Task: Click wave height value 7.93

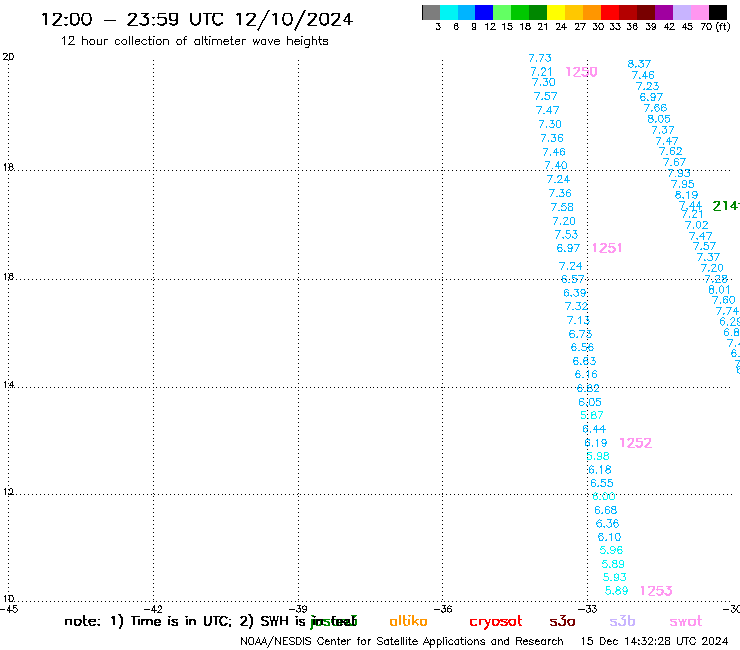Action: (x=679, y=173)
